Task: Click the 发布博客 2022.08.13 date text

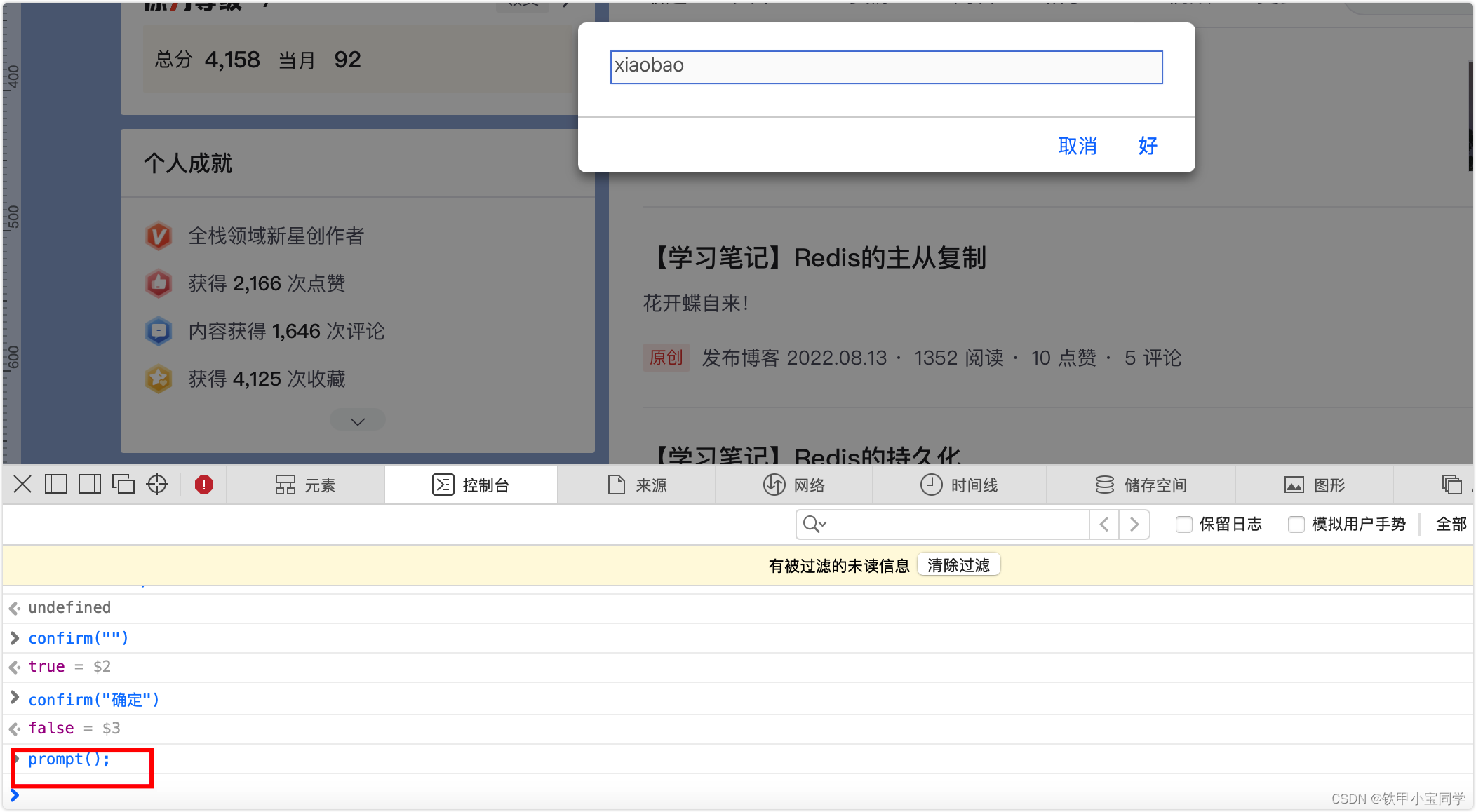Action: click(x=794, y=358)
